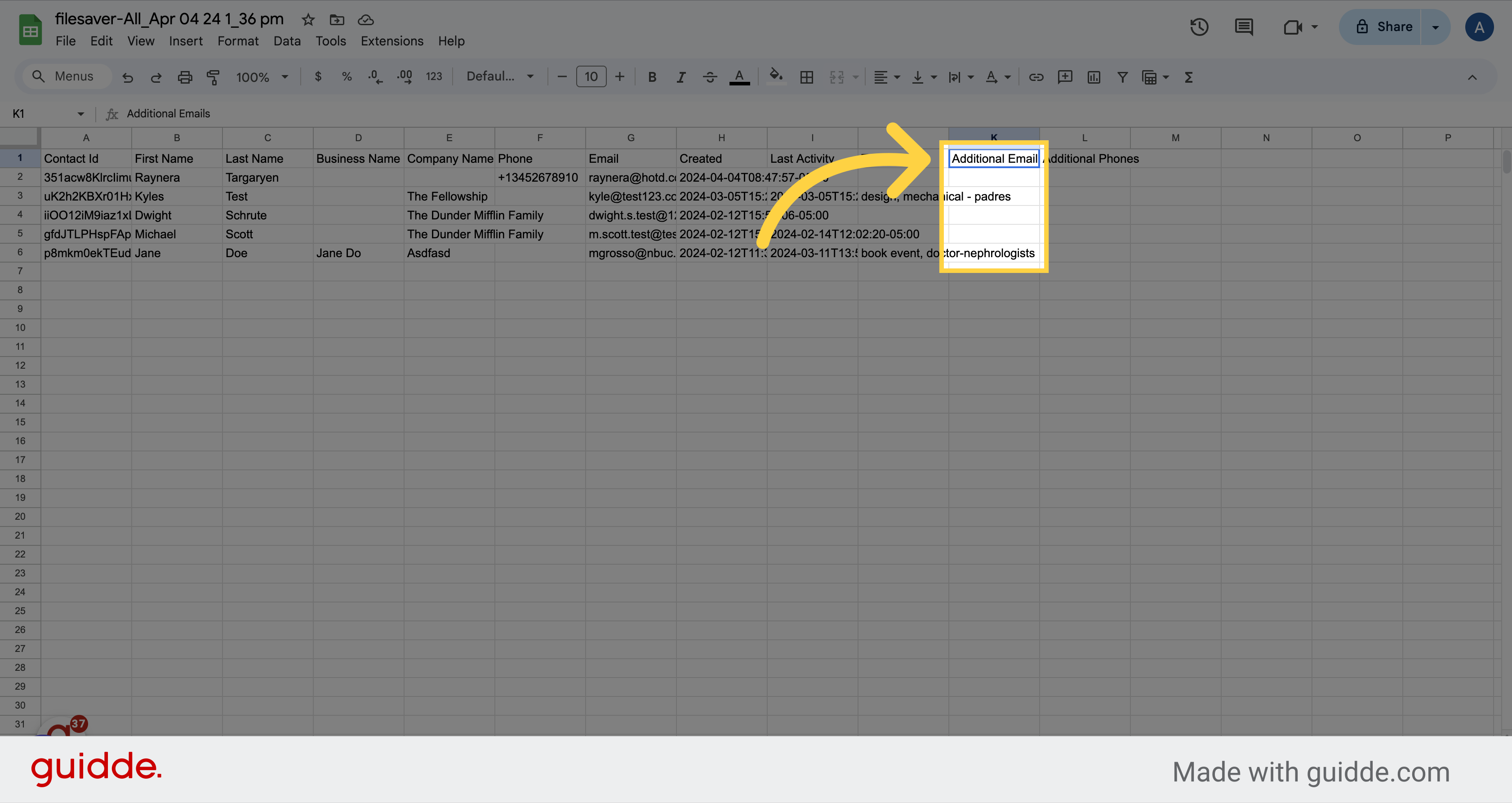Open the Sheets home logo

coord(30,29)
